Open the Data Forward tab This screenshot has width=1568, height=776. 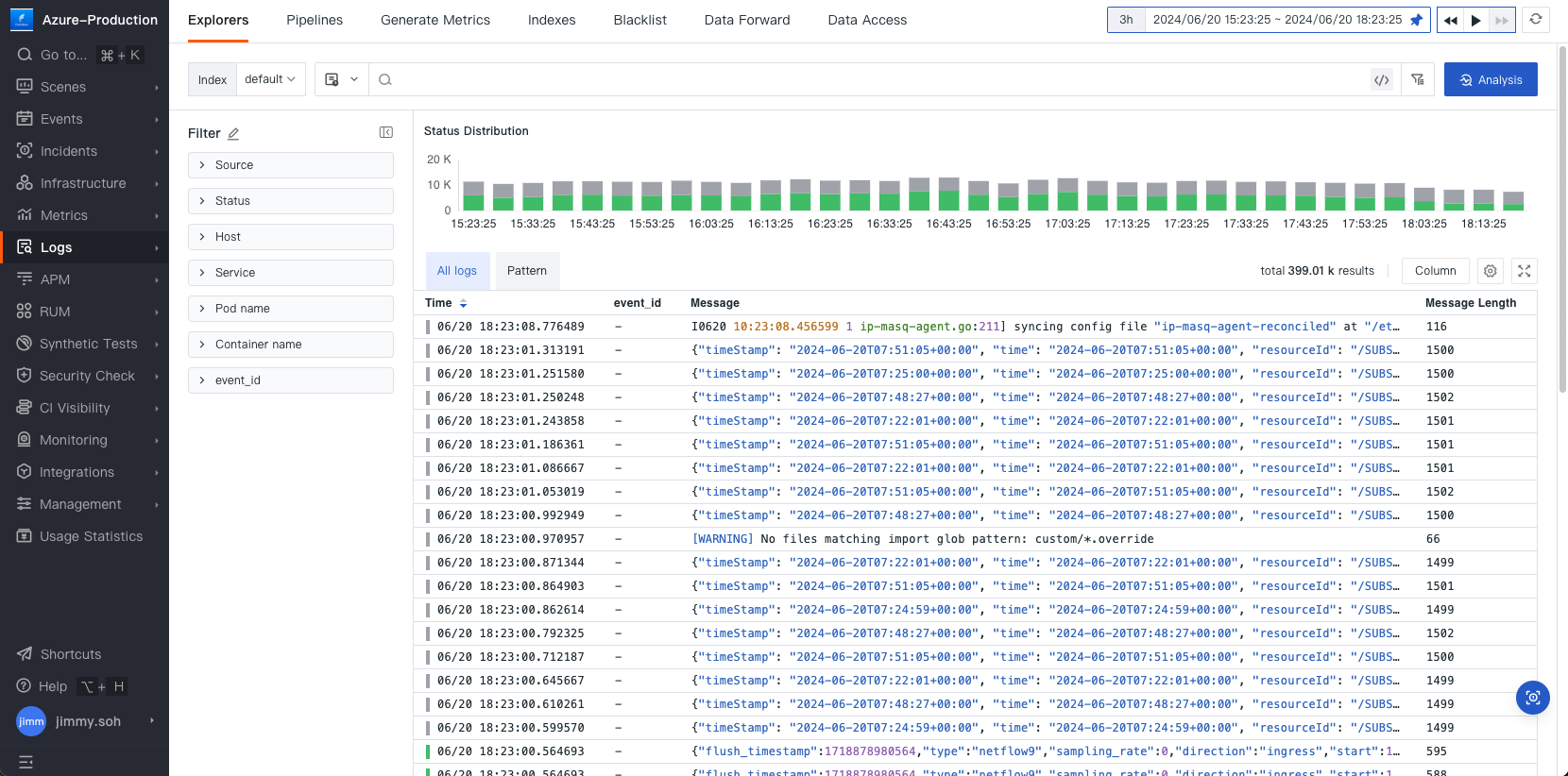coord(747,20)
